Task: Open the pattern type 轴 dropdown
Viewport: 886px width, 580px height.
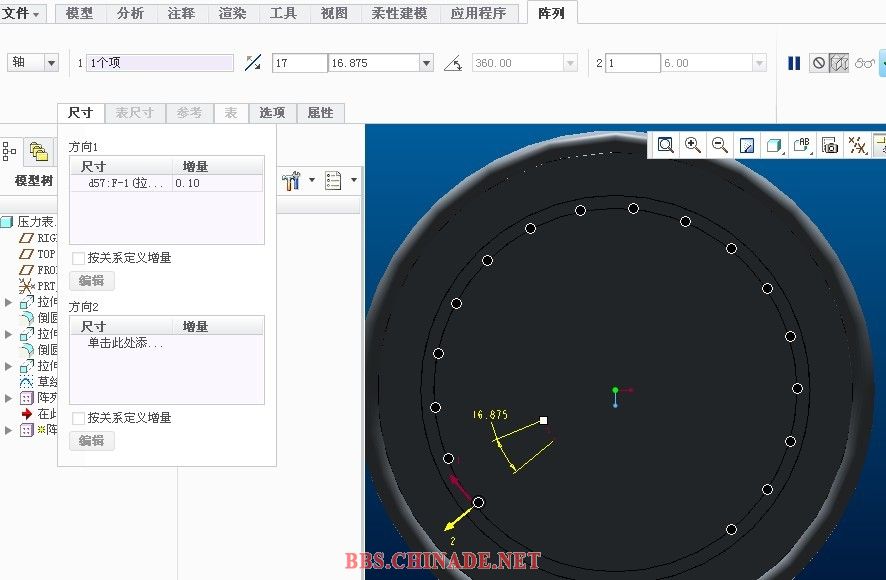Action: point(51,63)
